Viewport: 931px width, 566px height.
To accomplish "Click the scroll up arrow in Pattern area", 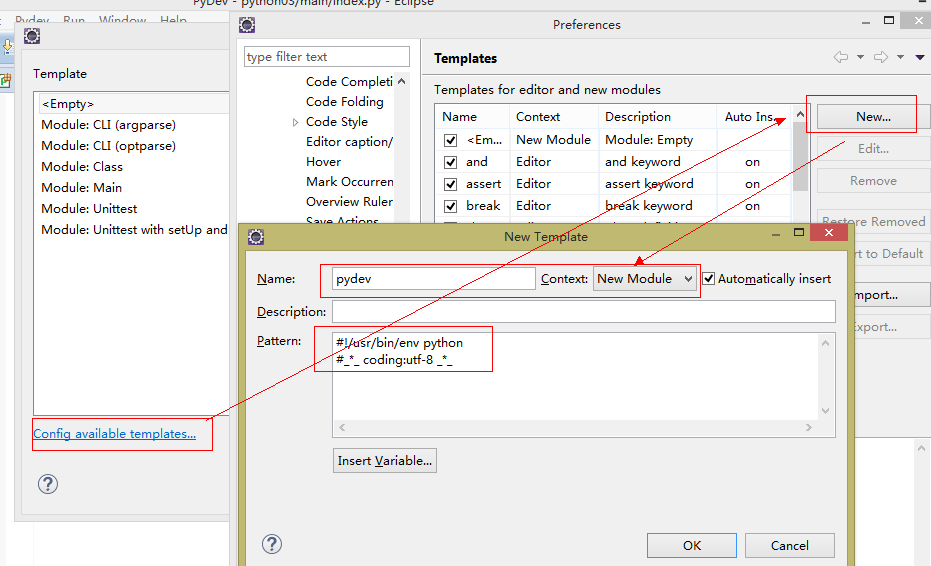I will click(x=825, y=343).
